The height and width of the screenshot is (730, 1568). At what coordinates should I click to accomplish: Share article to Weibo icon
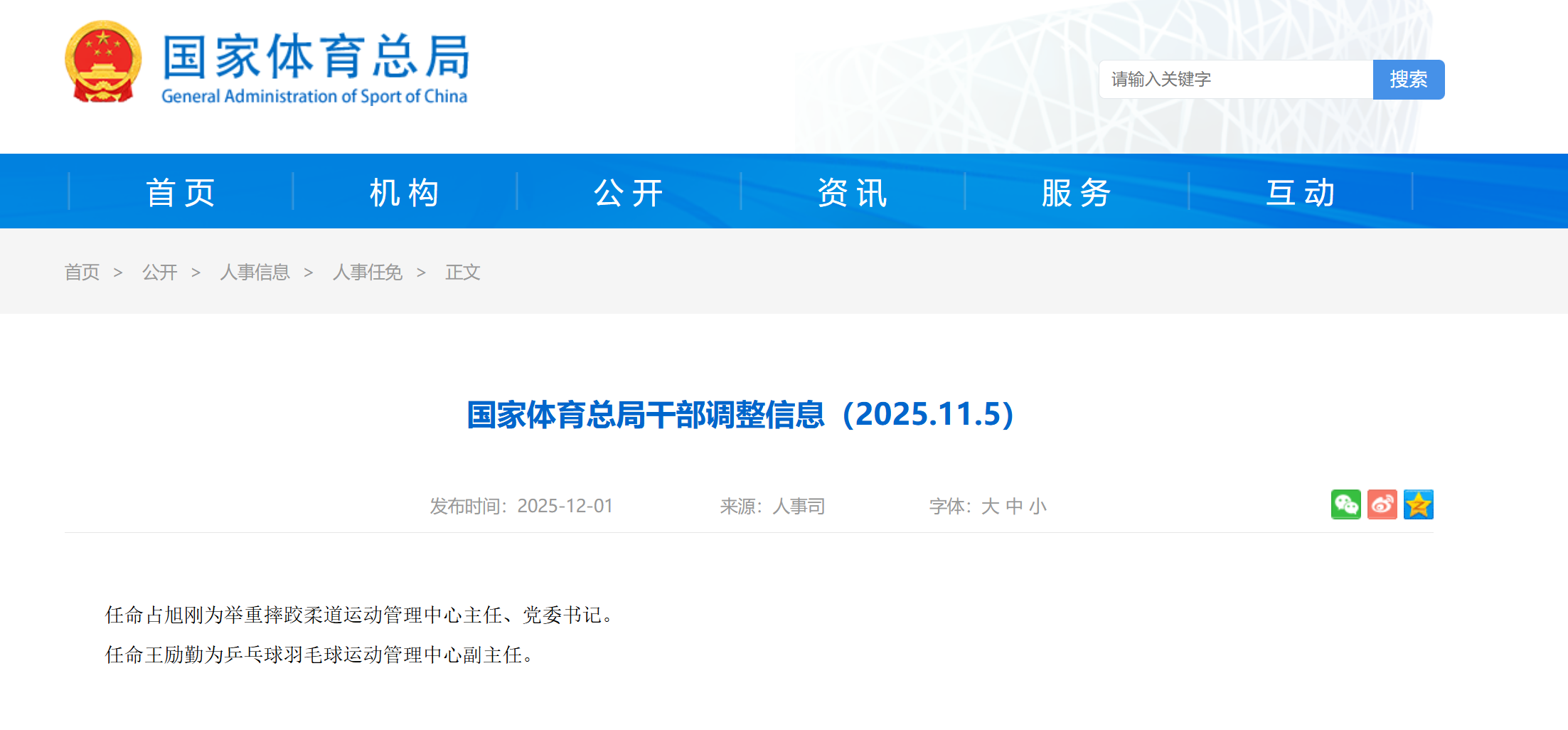(x=1382, y=504)
